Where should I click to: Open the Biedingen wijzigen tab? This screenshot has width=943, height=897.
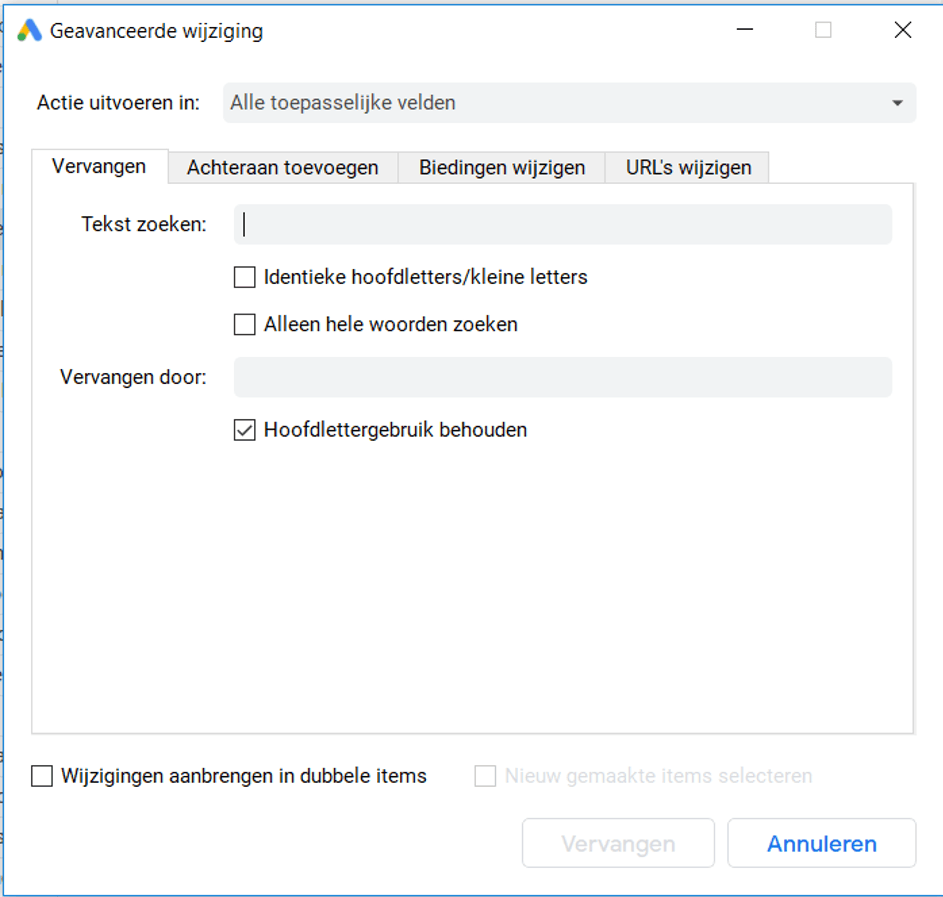click(502, 168)
